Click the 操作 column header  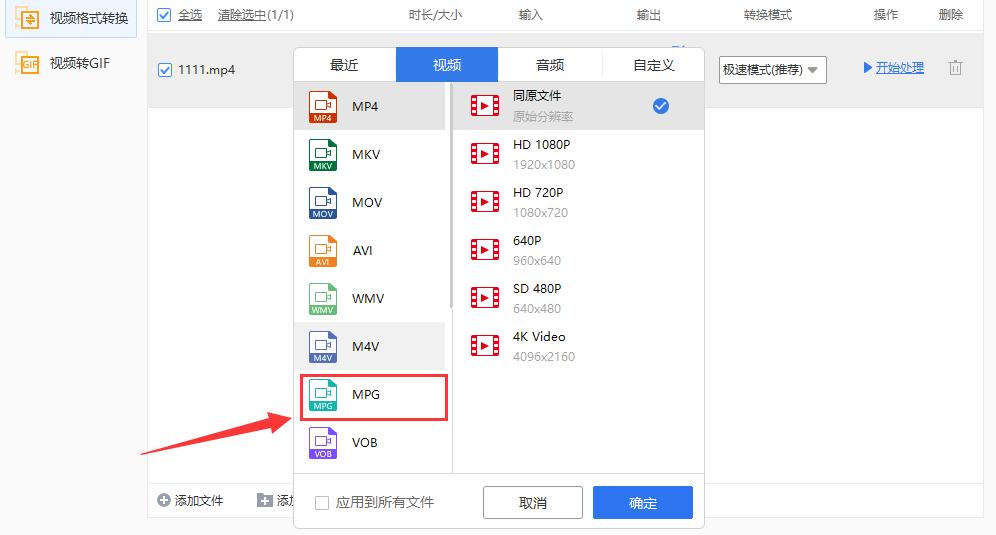coord(885,15)
